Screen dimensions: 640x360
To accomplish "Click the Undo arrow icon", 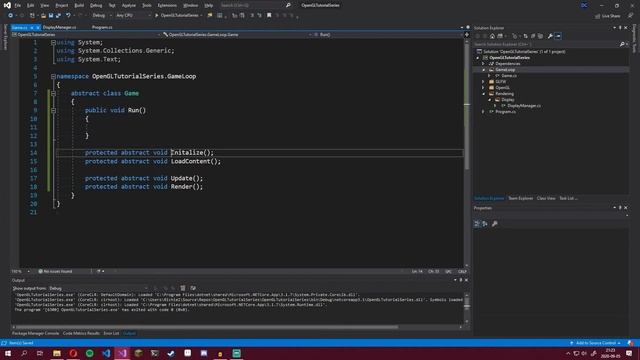I will [68, 16].
